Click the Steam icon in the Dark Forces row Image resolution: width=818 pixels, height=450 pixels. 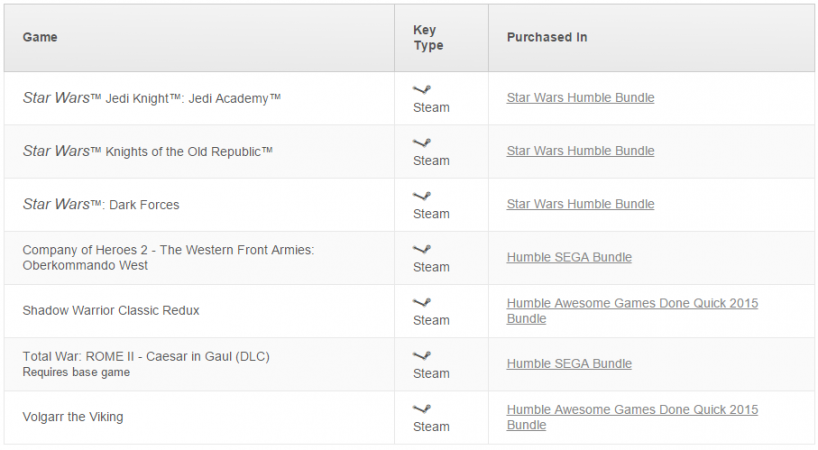422,196
